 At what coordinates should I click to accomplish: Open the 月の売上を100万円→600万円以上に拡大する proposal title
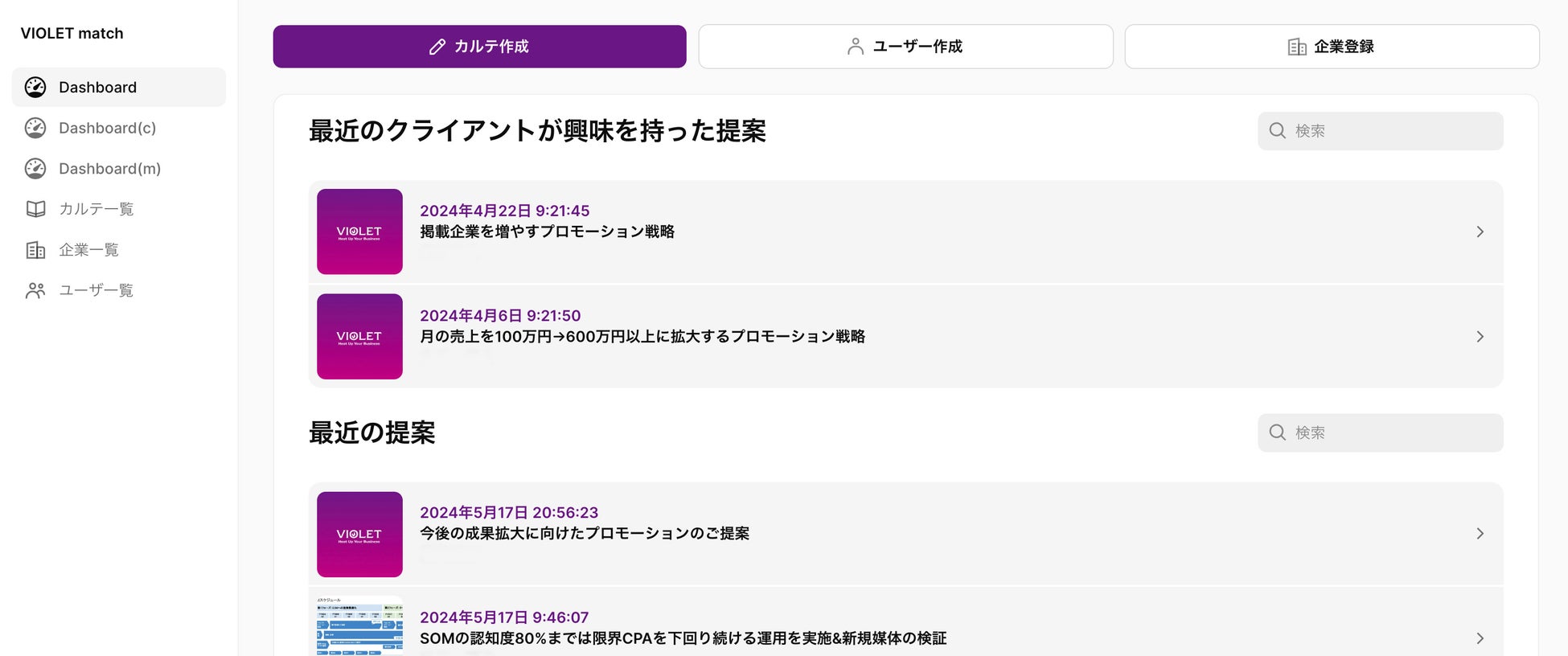642,336
